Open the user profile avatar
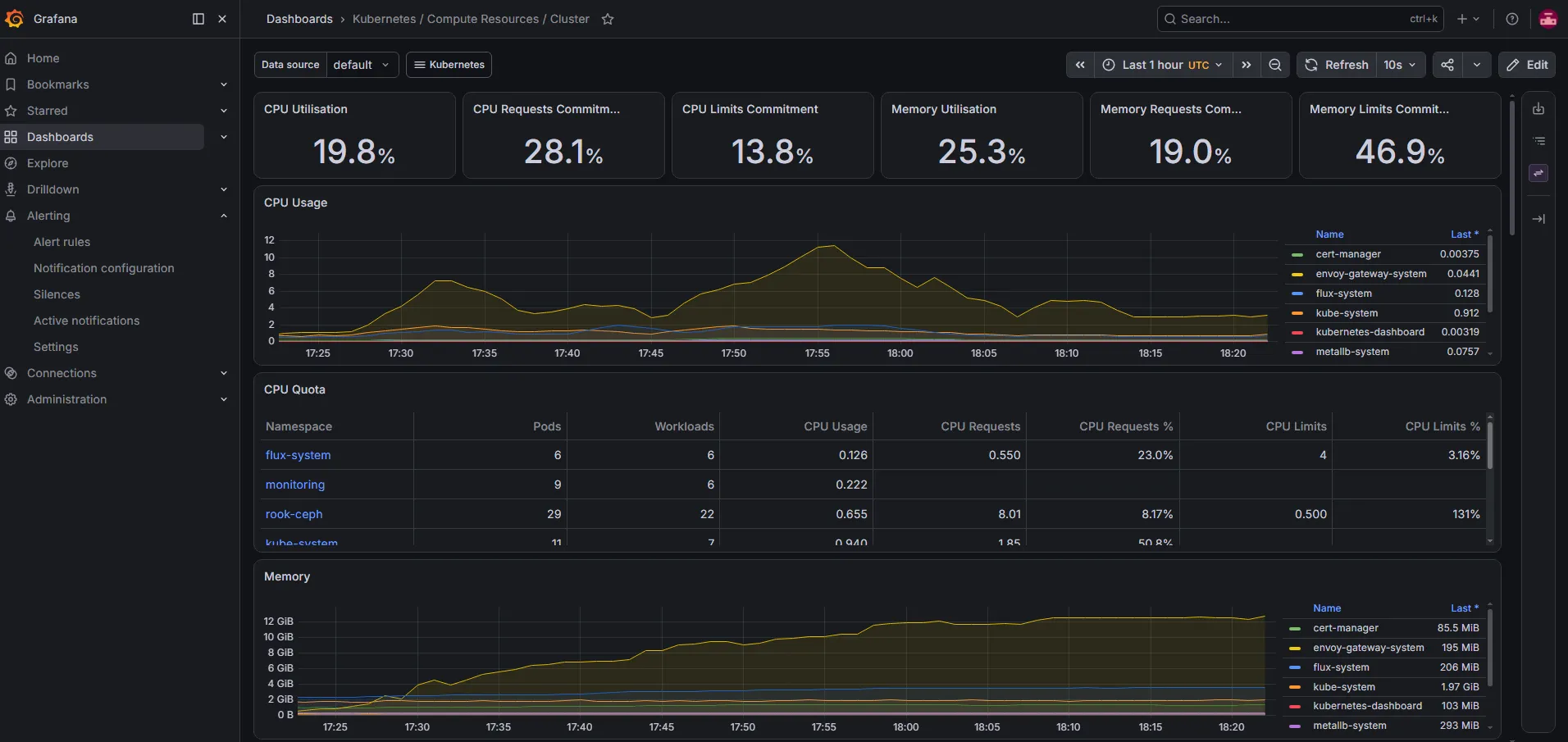Image resolution: width=1568 pixels, height=742 pixels. (x=1548, y=19)
